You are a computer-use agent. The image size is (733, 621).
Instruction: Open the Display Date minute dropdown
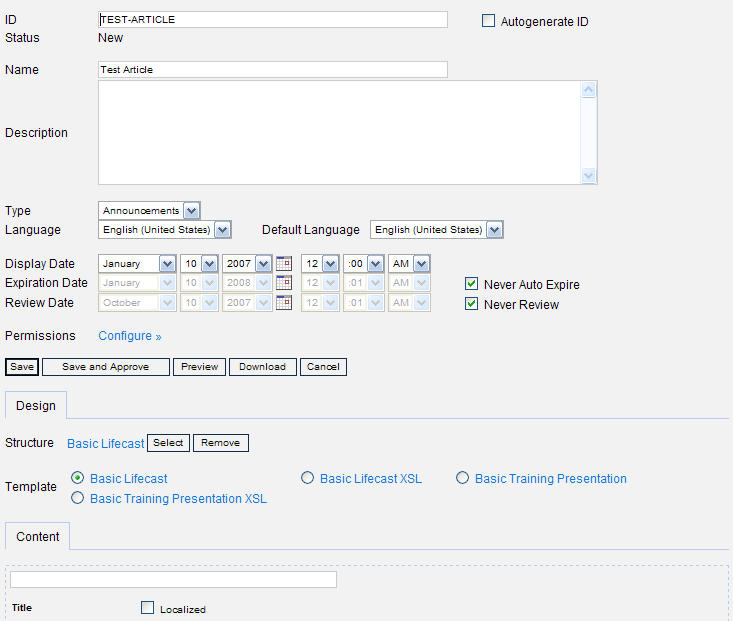(364, 264)
